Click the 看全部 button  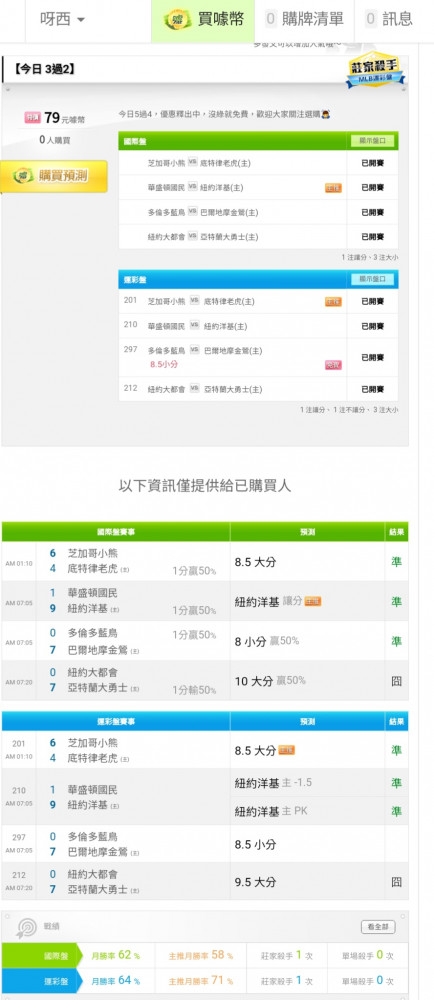[378, 927]
